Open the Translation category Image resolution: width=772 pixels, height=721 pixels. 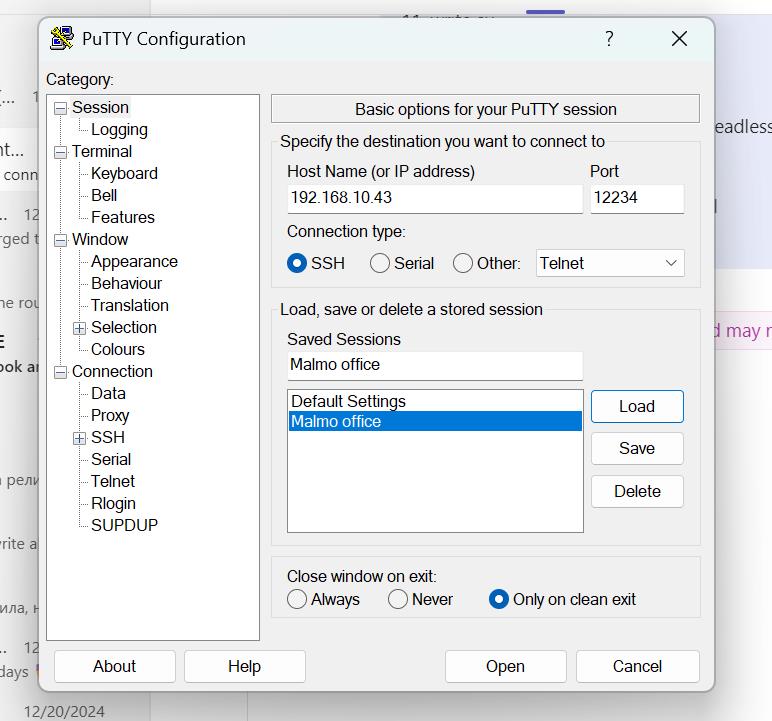(130, 305)
